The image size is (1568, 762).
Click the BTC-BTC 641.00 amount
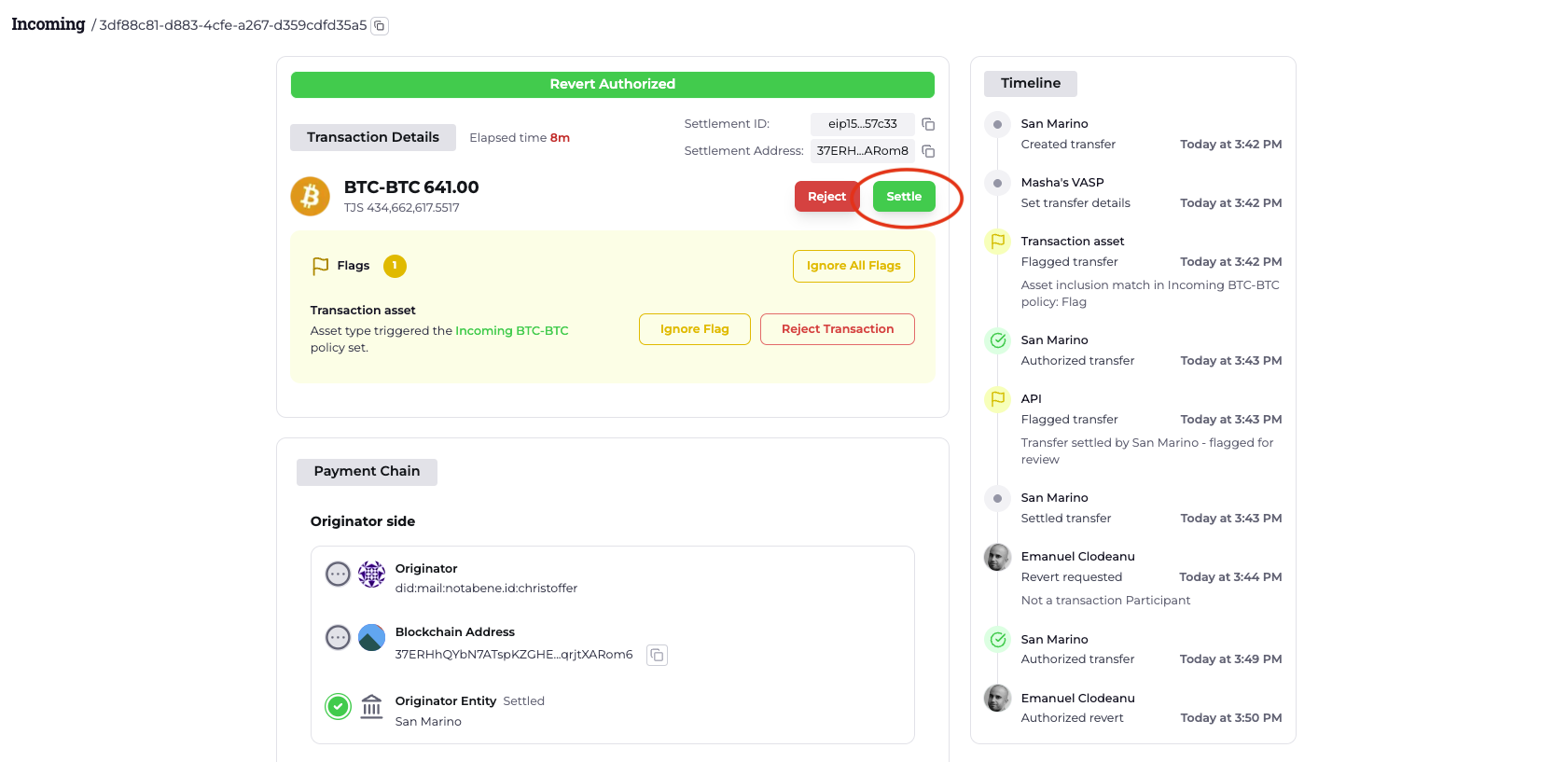411,187
